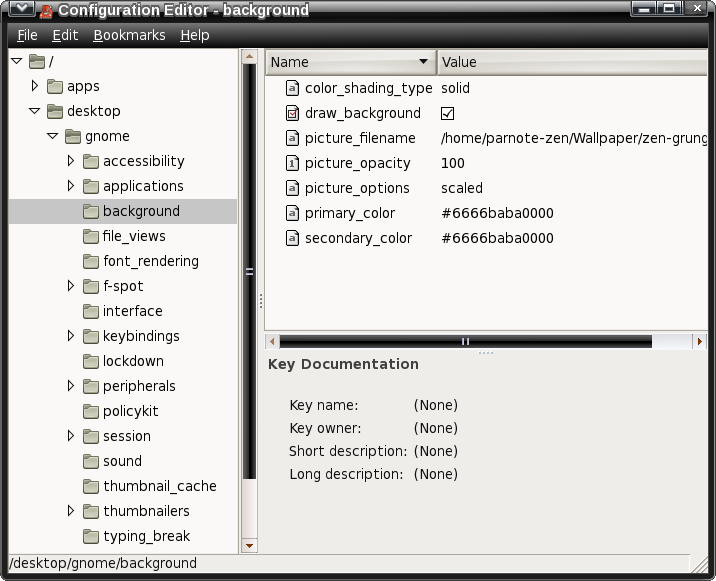716x581 pixels.
Task: Click the accessibility folder icon
Action: [91, 161]
